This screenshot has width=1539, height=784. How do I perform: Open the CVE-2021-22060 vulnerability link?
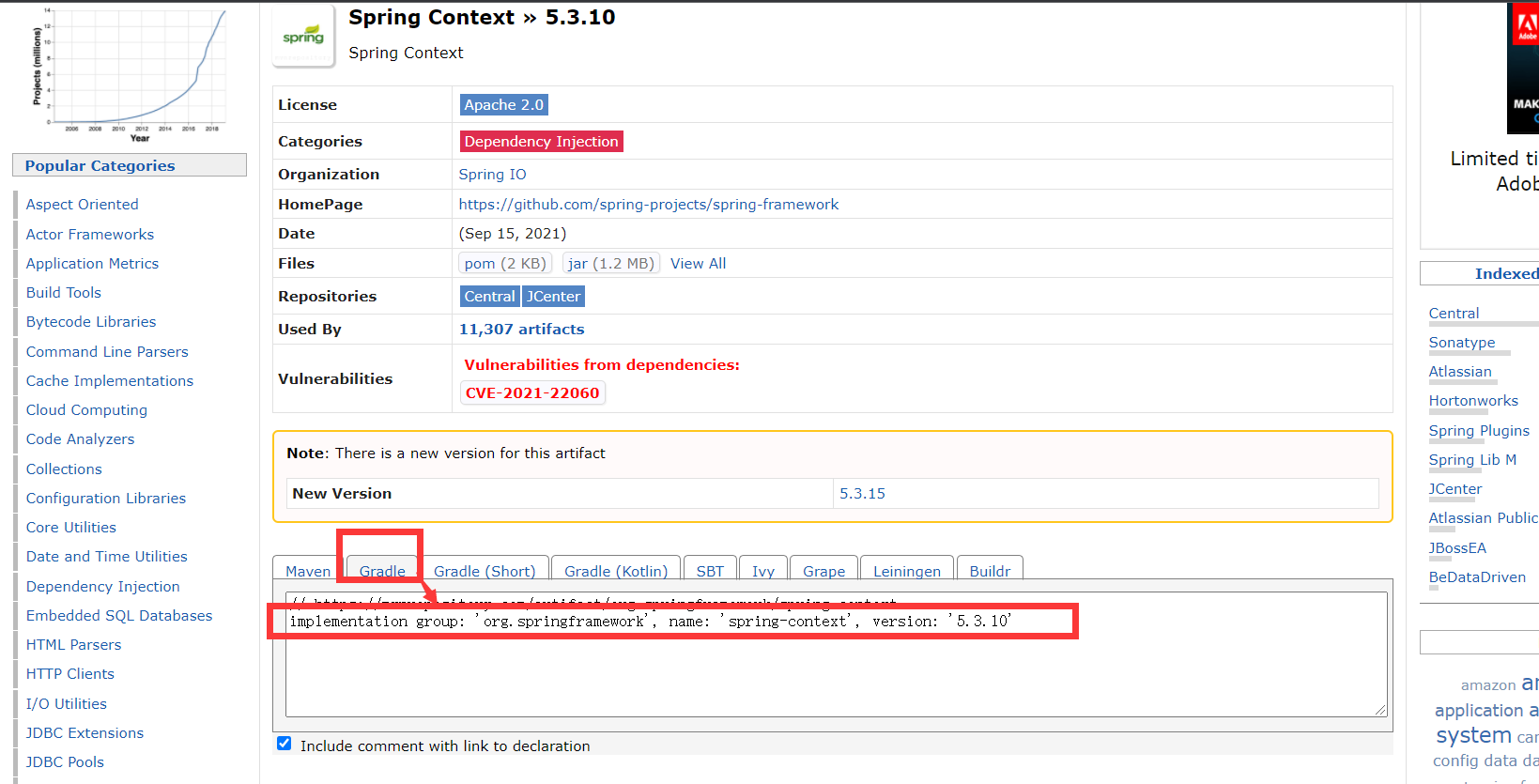click(532, 393)
